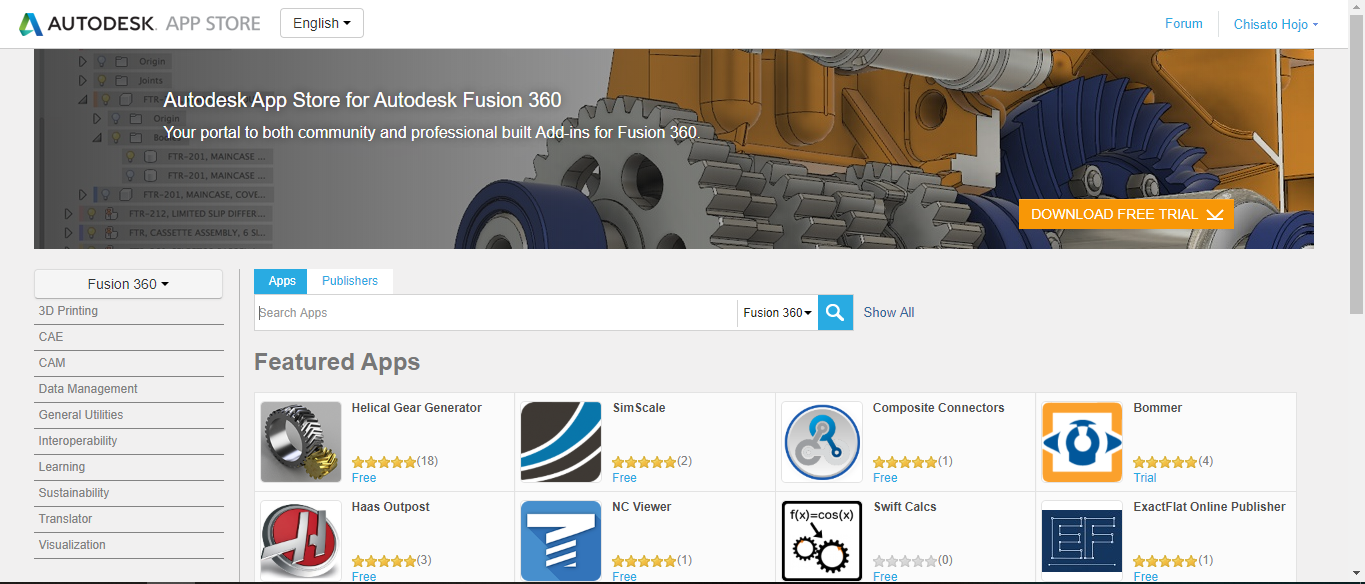Click Trial price under Bommer
Viewport: 1365px width, 584px height.
click(x=1145, y=478)
